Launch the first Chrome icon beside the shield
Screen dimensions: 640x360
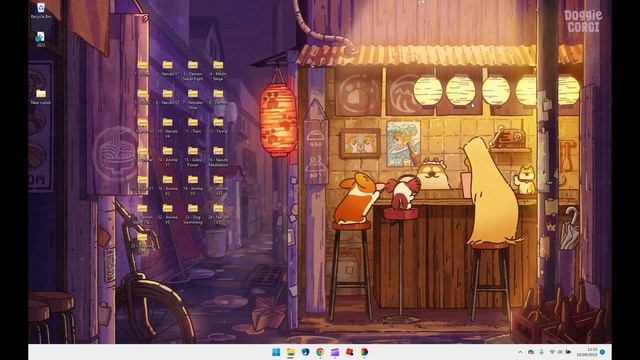click(x=320, y=352)
